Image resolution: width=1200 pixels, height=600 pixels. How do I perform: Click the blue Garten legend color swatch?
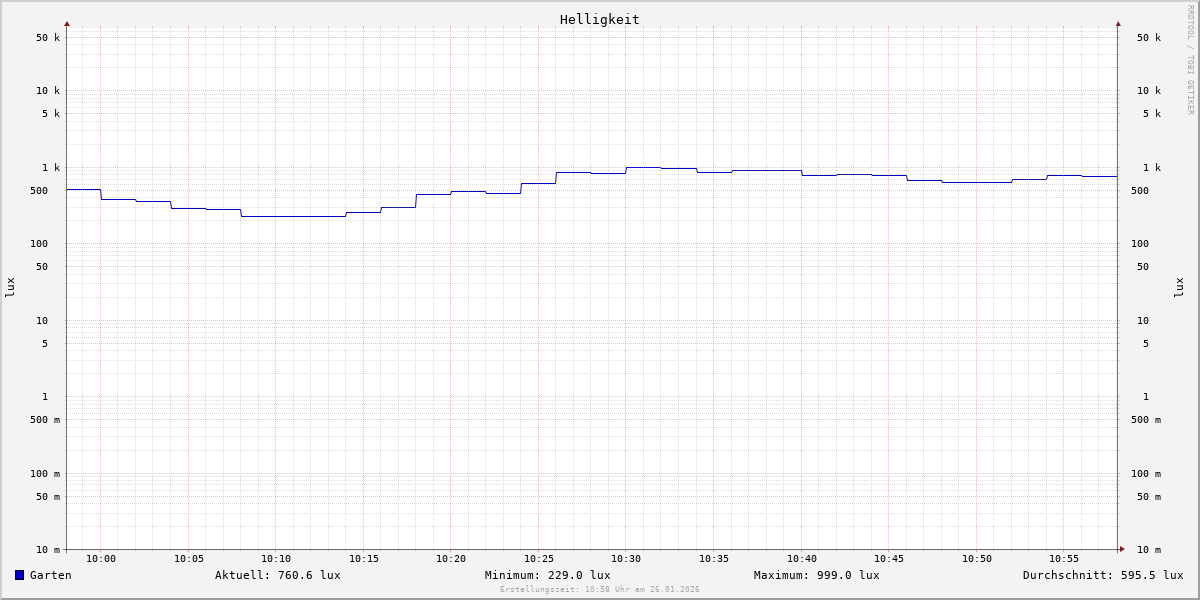[19, 575]
